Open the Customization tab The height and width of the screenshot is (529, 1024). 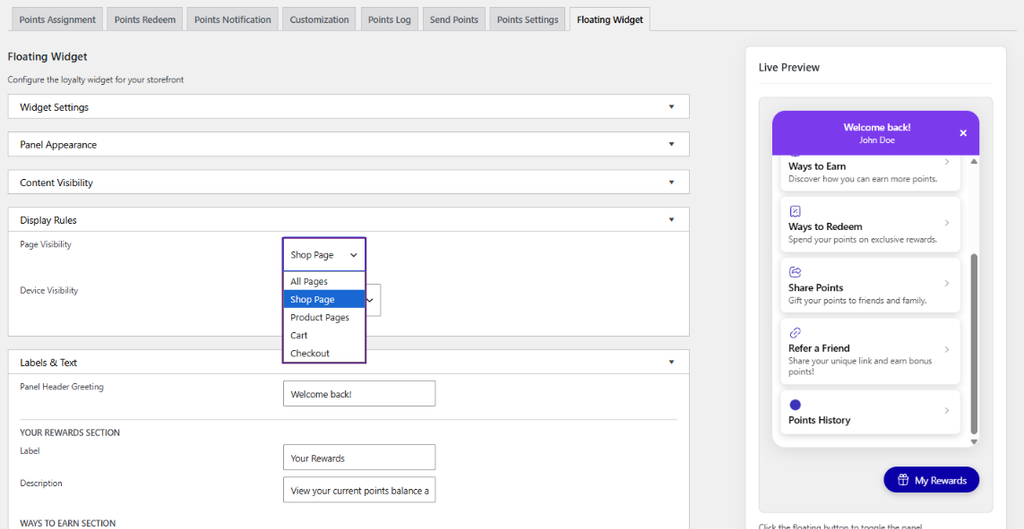click(x=319, y=20)
